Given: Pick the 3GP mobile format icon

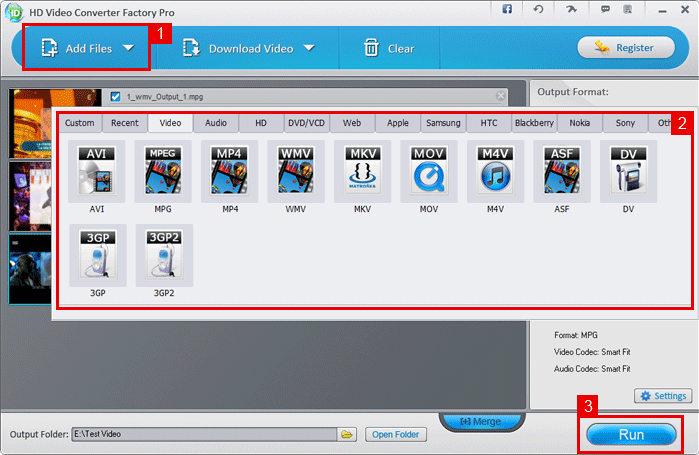Looking at the screenshot, I should [x=97, y=254].
